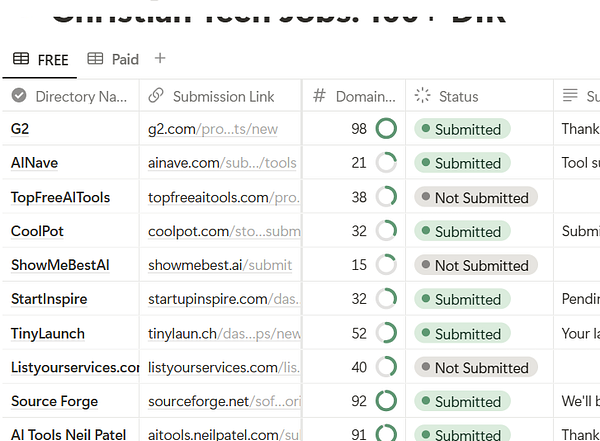Click the hash icon in Domain header
600x441 pixels.
tap(319, 96)
